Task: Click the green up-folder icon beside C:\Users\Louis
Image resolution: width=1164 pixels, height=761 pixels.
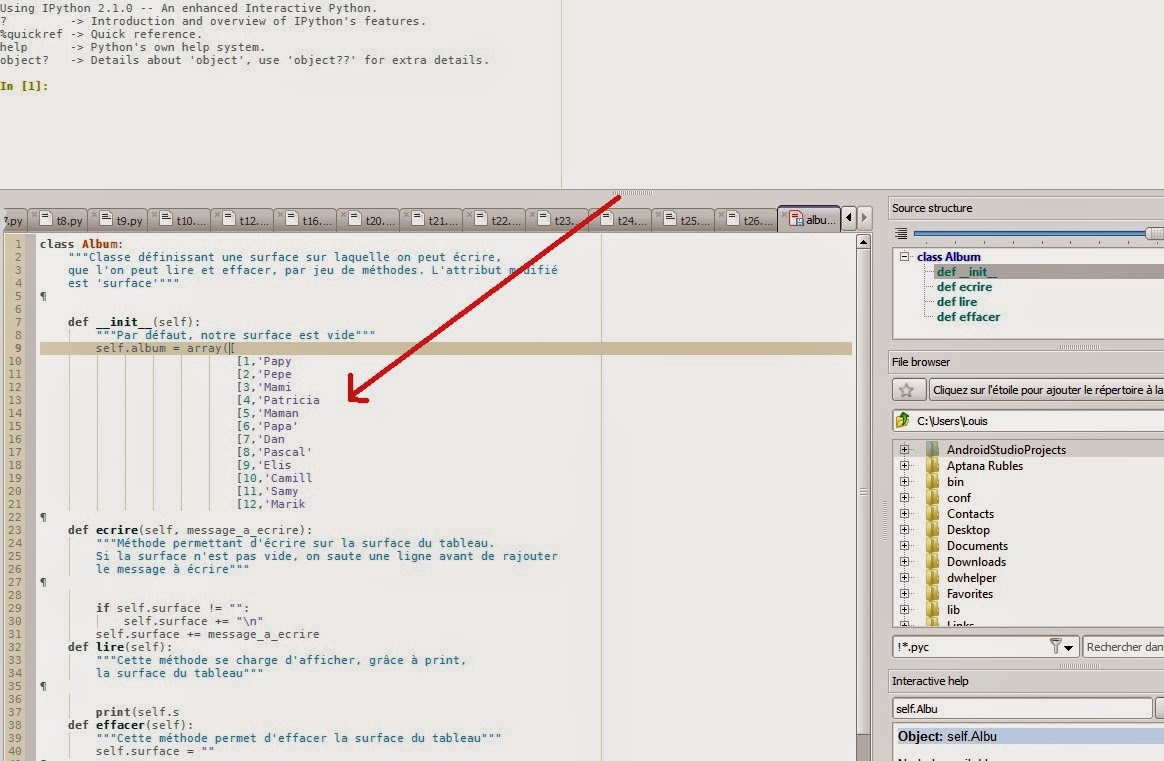Action: coord(903,420)
